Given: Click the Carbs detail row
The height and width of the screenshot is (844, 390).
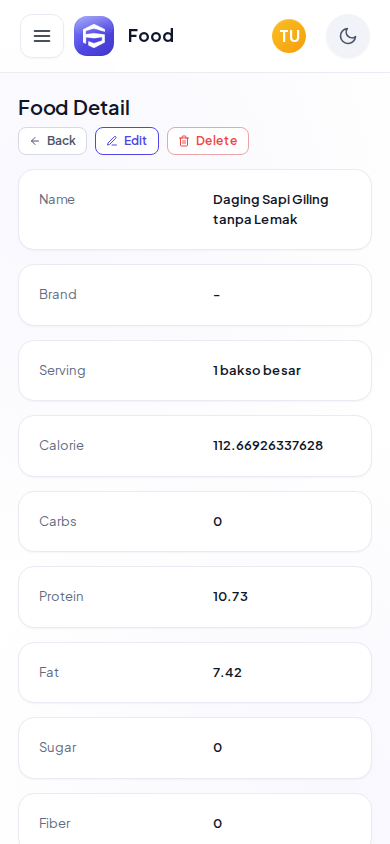Looking at the screenshot, I should pos(195,521).
